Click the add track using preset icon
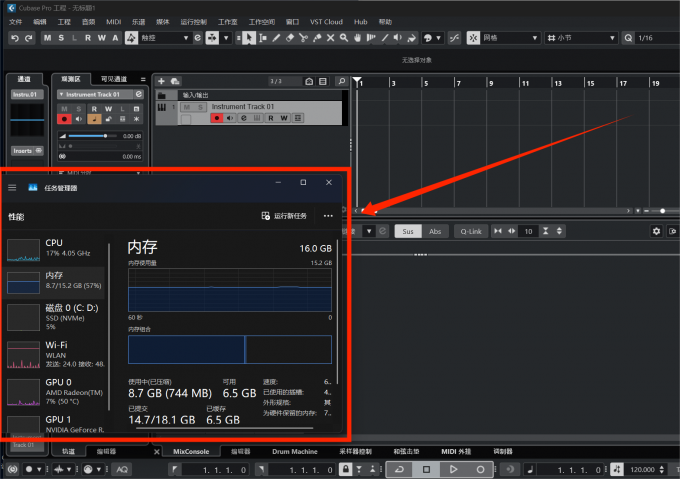The image size is (680, 479). click(175, 81)
